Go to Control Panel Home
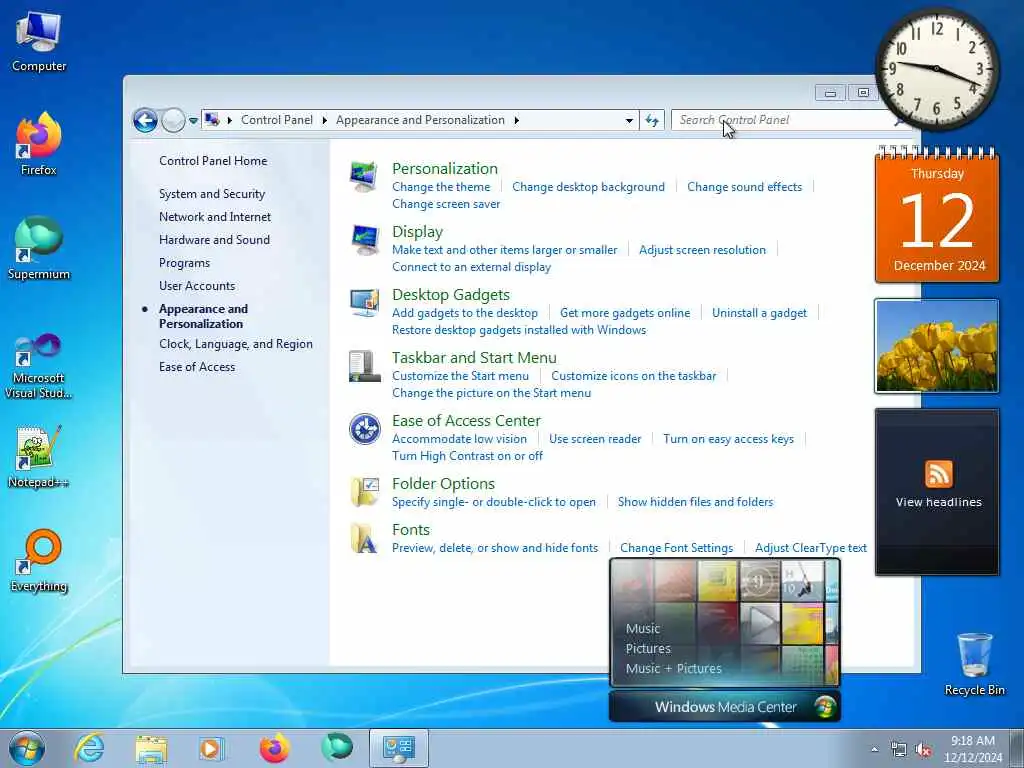1024x768 pixels. [x=213, y=161]
